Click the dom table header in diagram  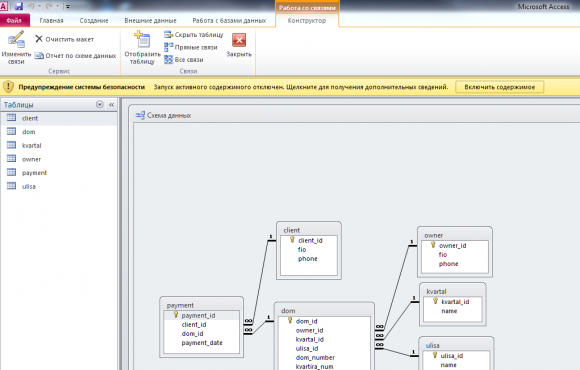324,311
